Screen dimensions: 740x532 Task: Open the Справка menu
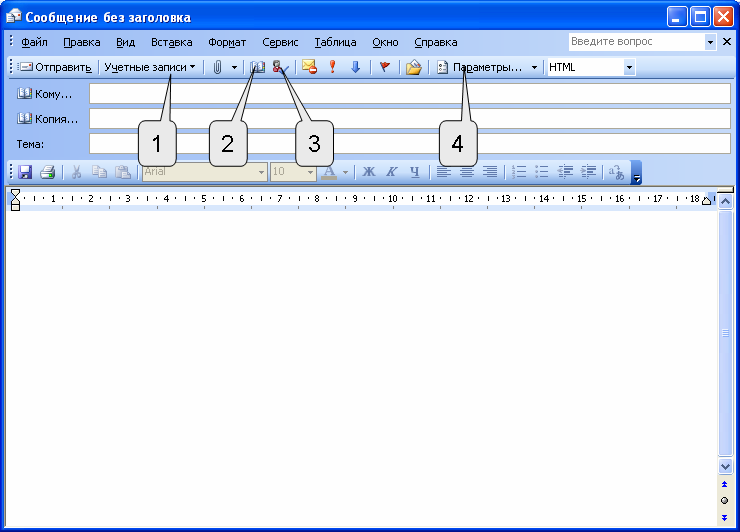coord(436,42)
